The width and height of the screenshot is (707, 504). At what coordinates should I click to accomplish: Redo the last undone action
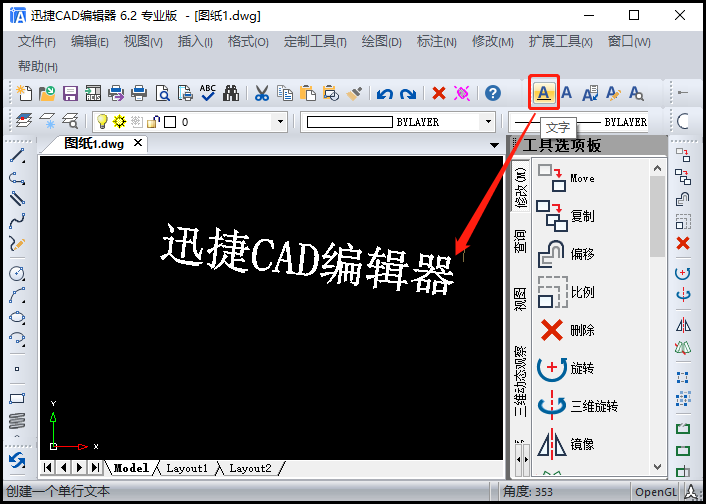point(408,94)
